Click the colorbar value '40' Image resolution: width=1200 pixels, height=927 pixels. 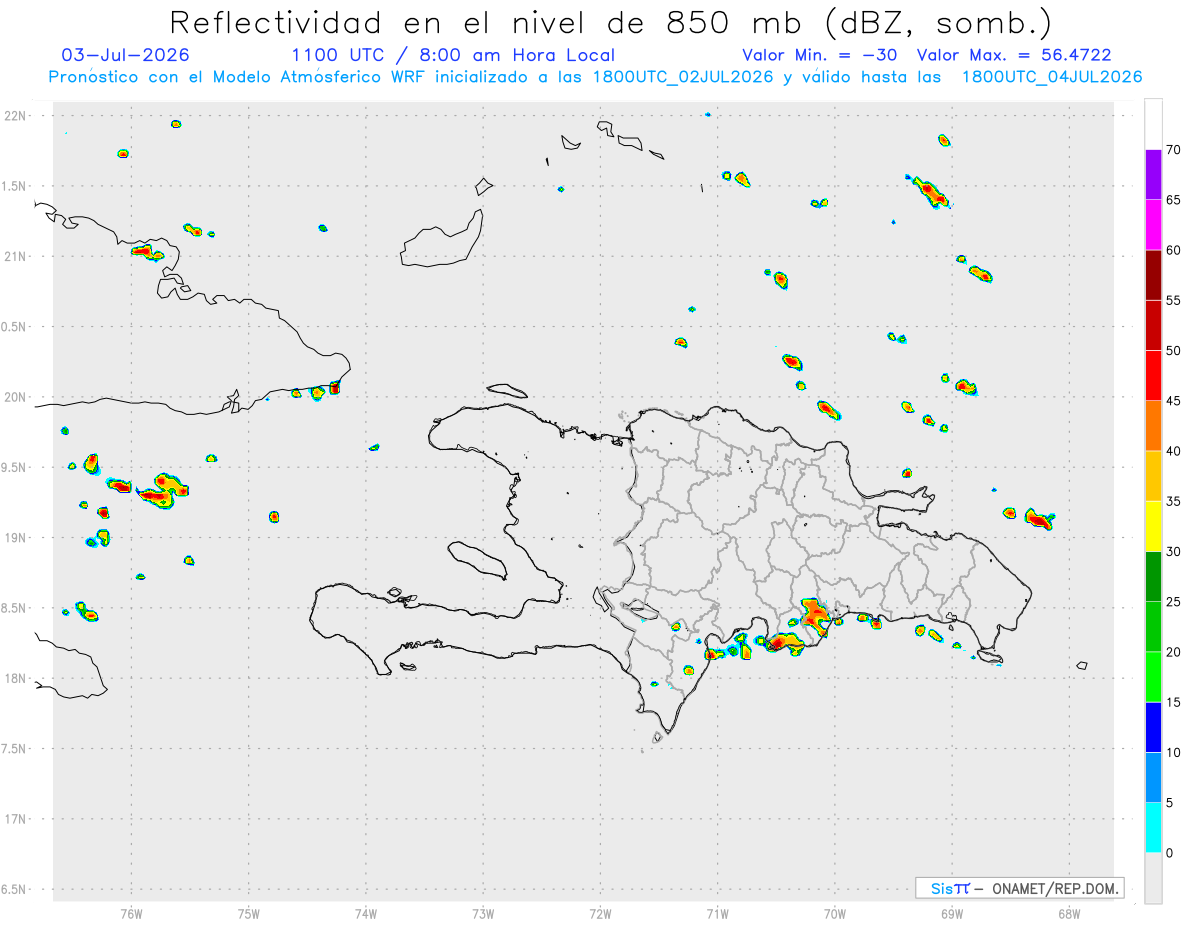coord(1173,451)
